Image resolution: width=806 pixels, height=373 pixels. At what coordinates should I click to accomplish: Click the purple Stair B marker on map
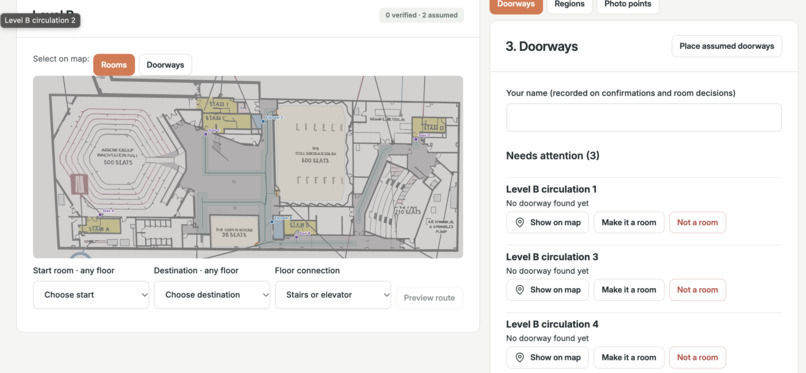coord(297,237)
